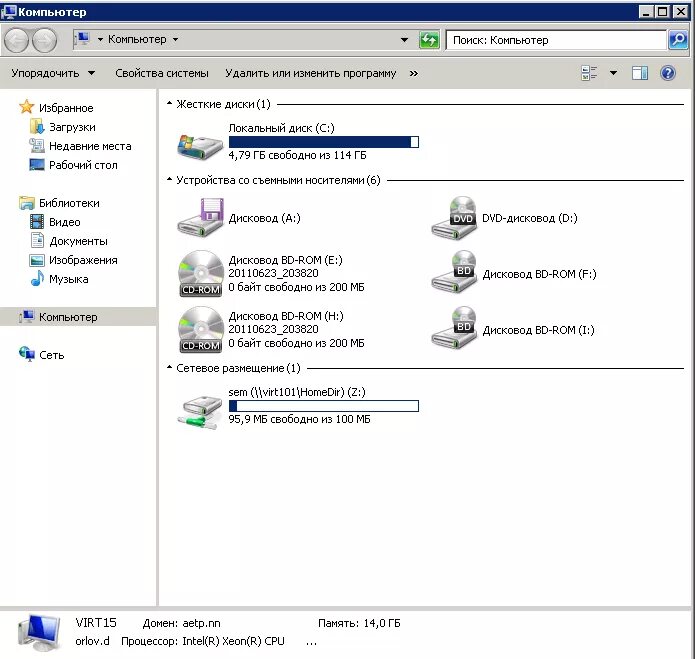Click Компьютер breadcrumb in address bar
The image size is (695, 659).
[137, 39]
